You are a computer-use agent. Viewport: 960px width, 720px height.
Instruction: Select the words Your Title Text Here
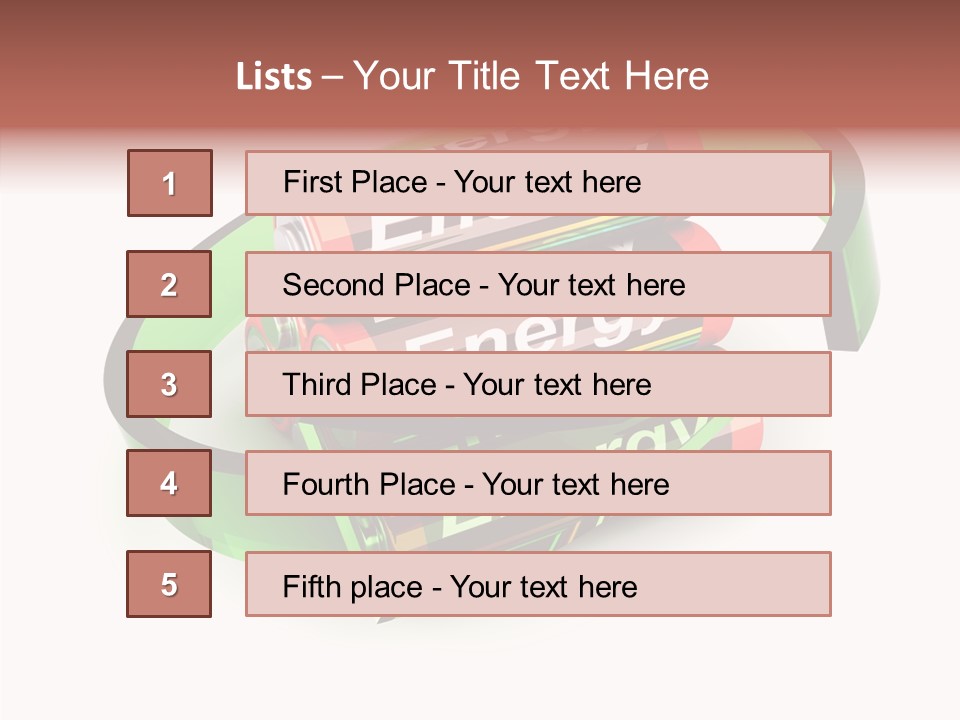point(531,76)
